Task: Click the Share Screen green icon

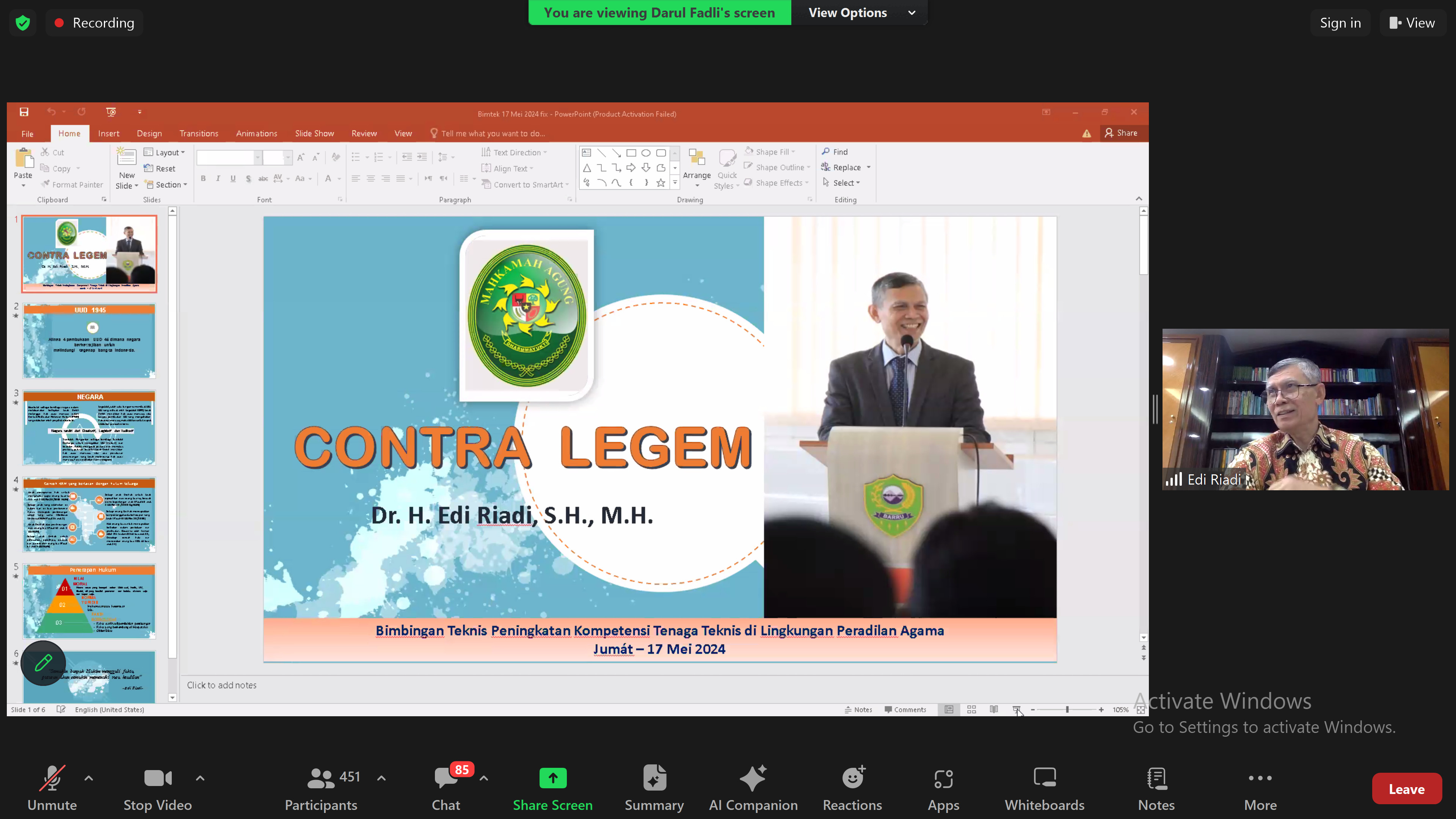Action: pyautogui.click(x=552, y=778)
